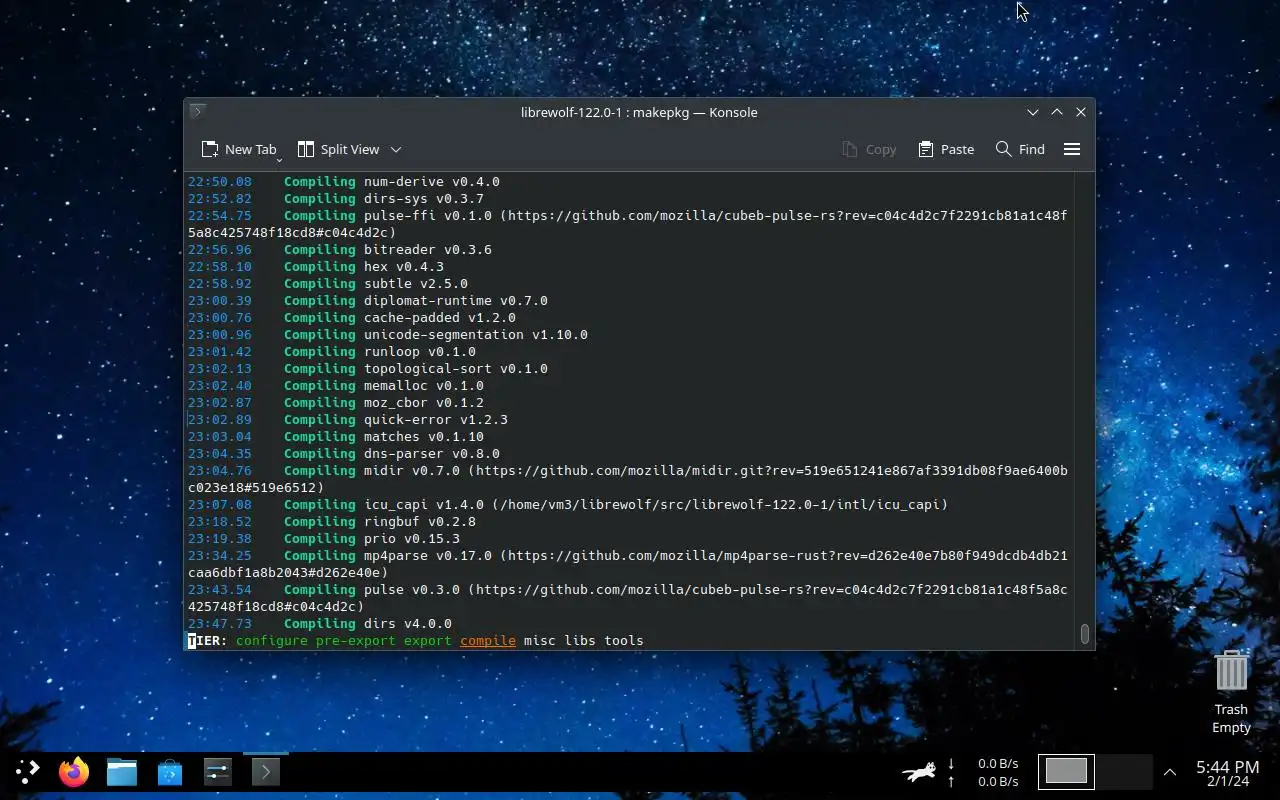1280x800 pixels.
Task: Minimize the Konsole window
Action: pos(1033,112)
